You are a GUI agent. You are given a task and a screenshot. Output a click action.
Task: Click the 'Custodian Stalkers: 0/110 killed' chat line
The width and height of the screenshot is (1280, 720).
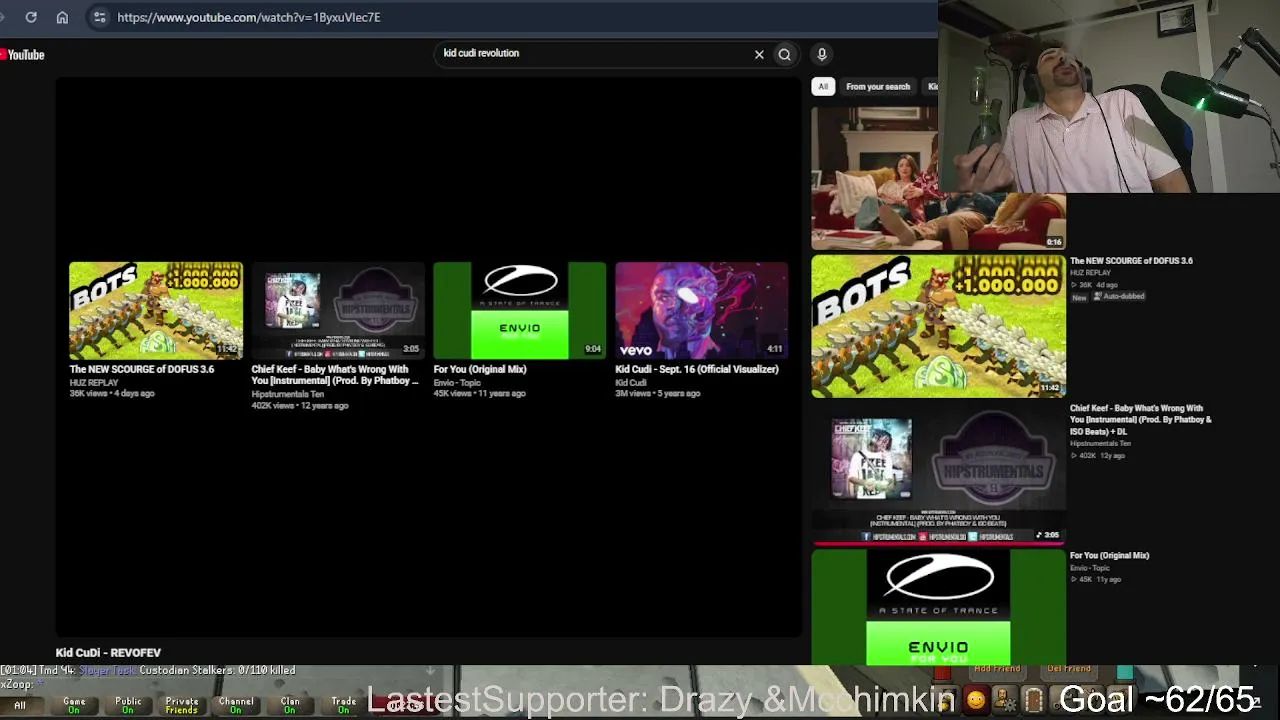[x=217, y=670]
